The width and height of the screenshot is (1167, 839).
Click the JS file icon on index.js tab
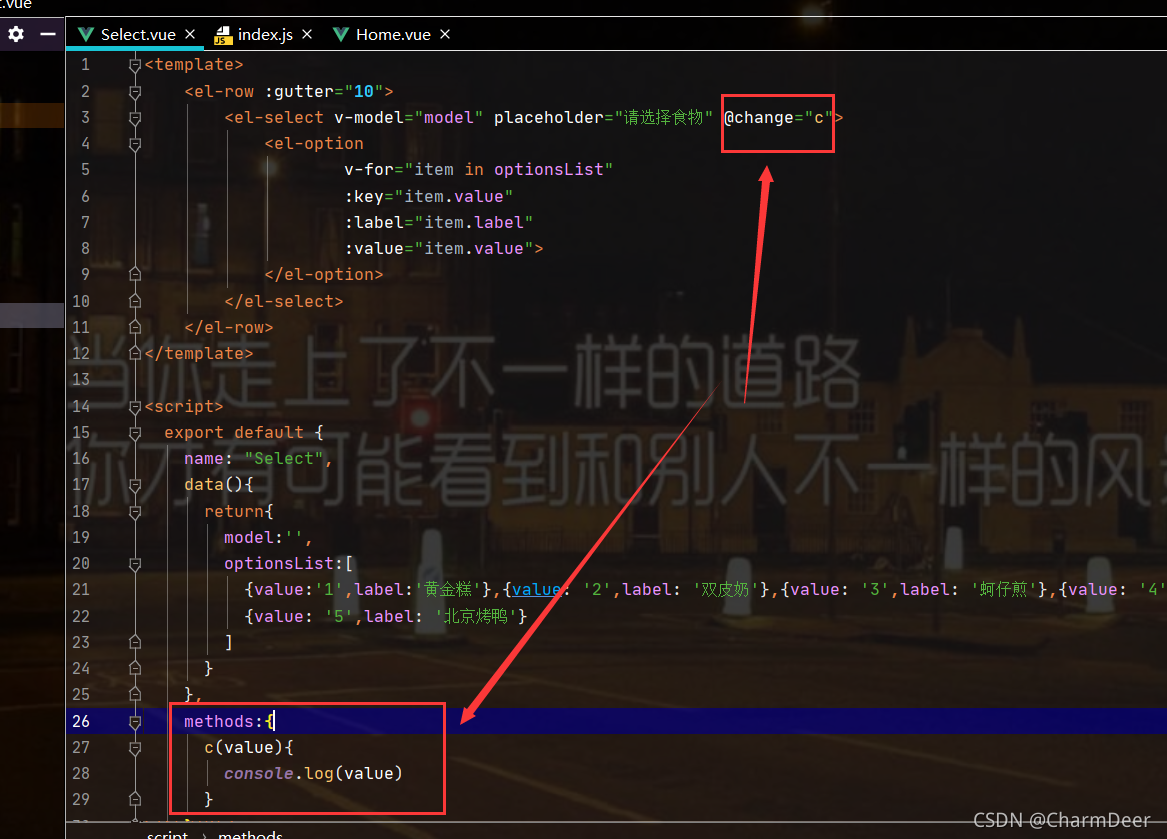coord(223,35)
